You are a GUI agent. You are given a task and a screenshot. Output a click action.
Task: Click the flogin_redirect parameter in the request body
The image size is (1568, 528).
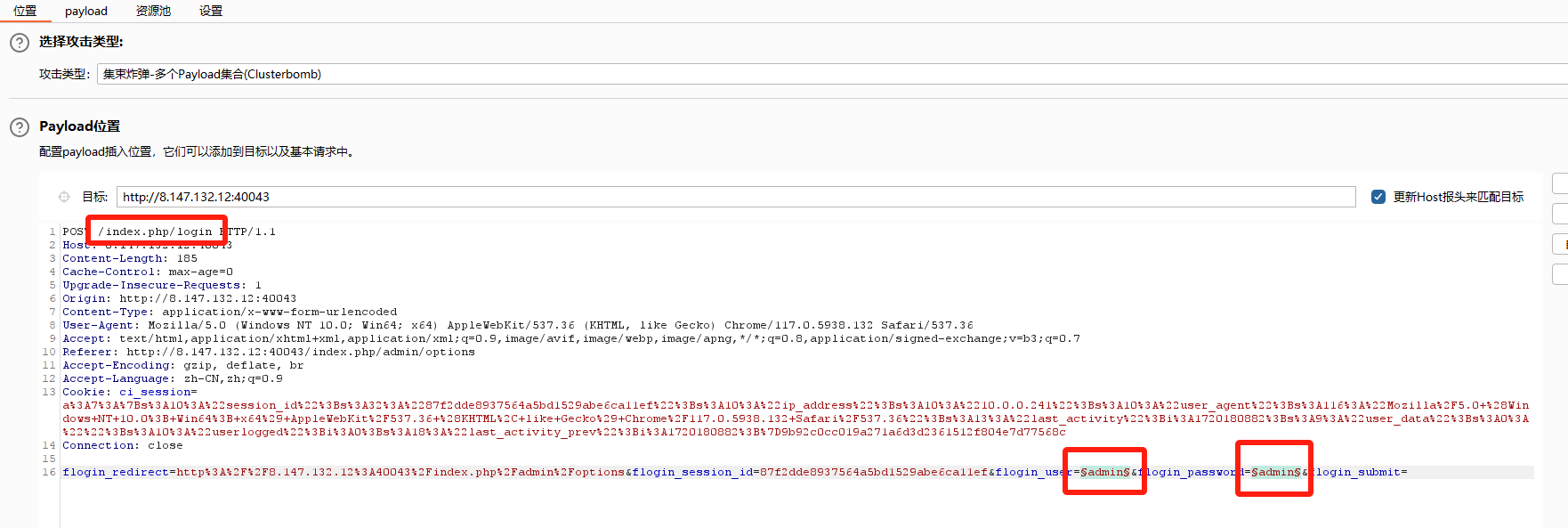pyautogui.click(x=114, y=472)
